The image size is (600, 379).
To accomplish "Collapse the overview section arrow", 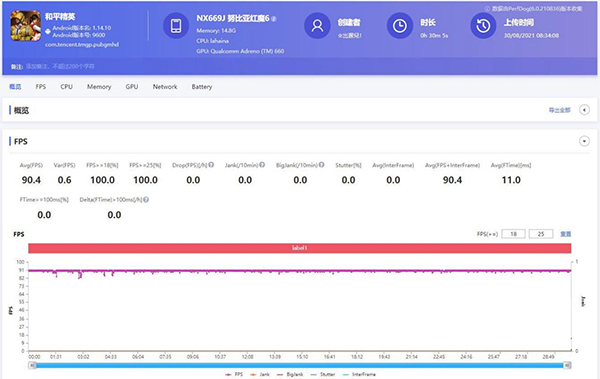I will (x=584, y=110).
